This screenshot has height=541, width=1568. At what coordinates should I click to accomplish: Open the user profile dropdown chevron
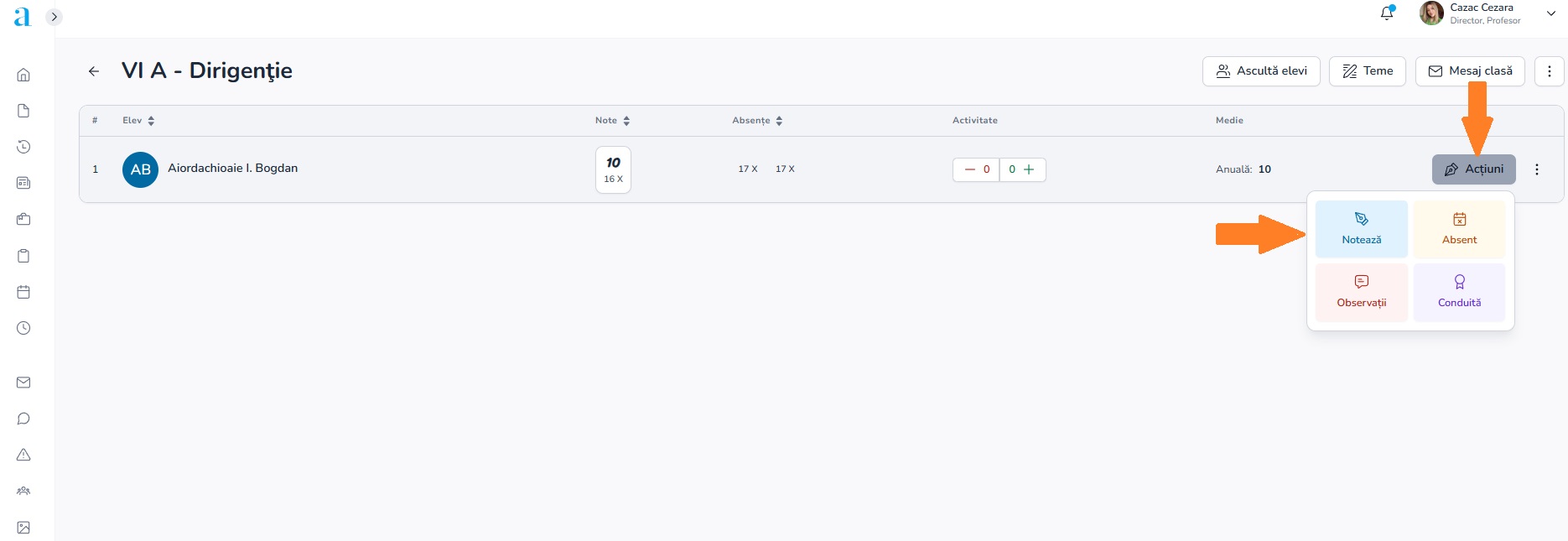point(1550,13)
